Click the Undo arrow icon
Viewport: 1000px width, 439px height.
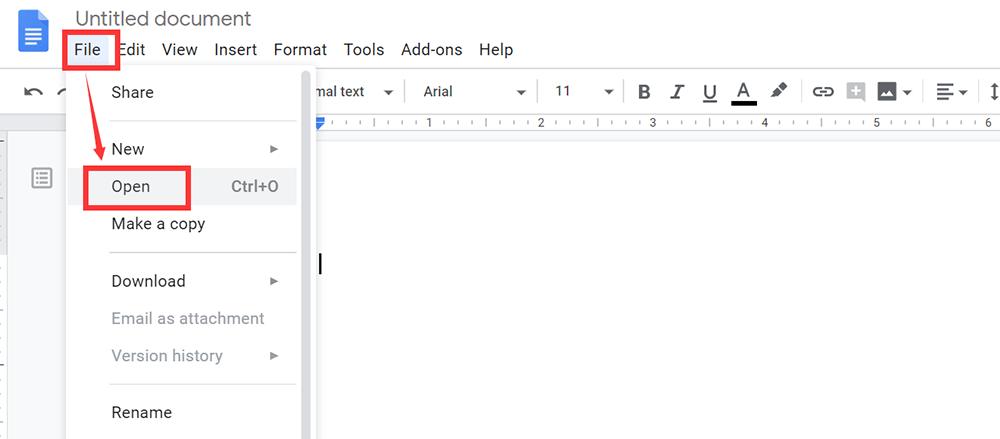(x=34, y=92)
